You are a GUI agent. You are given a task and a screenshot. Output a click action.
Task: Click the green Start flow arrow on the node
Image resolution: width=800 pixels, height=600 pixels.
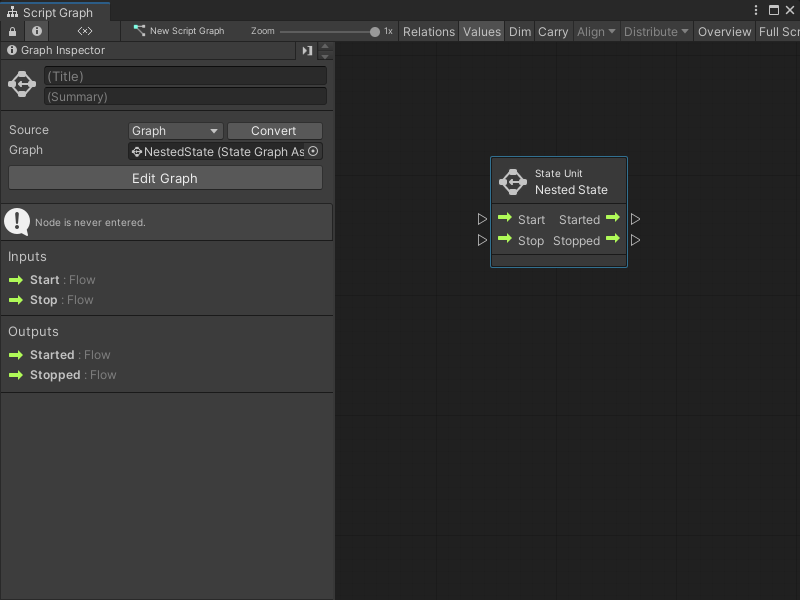point(505,219)
